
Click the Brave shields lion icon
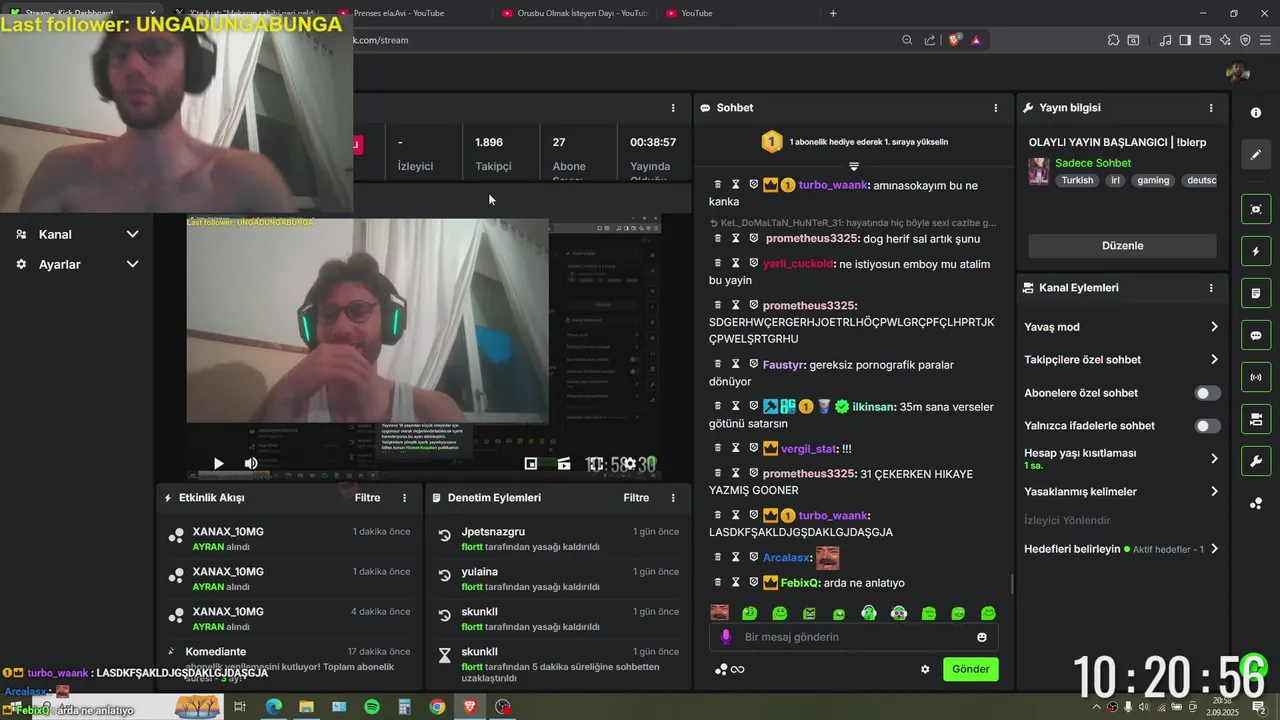tap(955, 40)
